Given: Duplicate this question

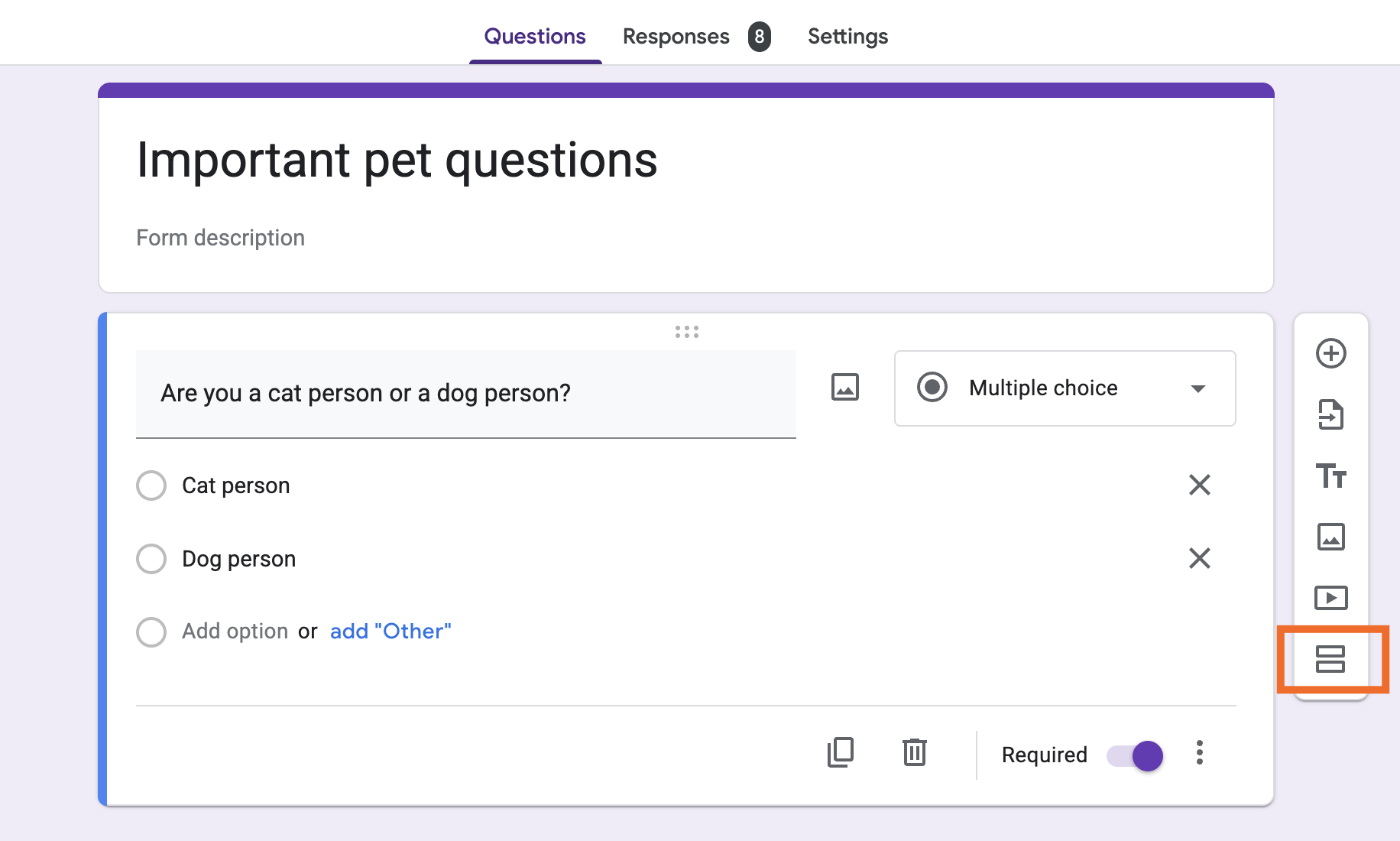Looking at the screenshot, I should [x=840, y=753].
